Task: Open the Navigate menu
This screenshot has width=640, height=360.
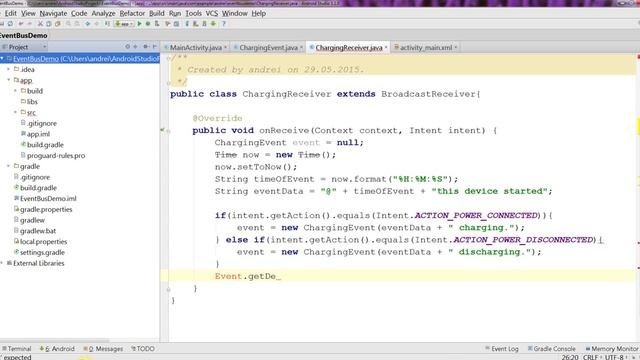Action: (x=53, y=13)
